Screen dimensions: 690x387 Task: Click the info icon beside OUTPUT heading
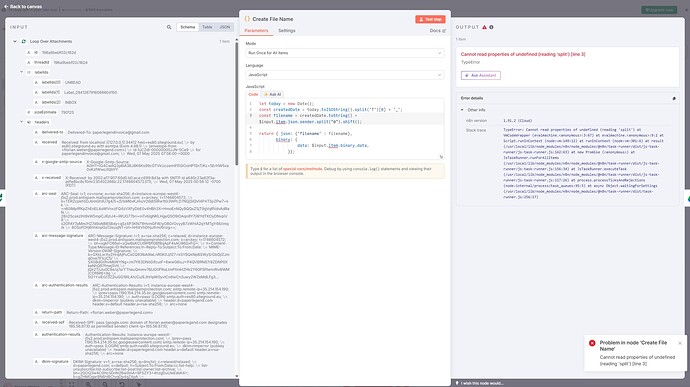coord(491,27)
